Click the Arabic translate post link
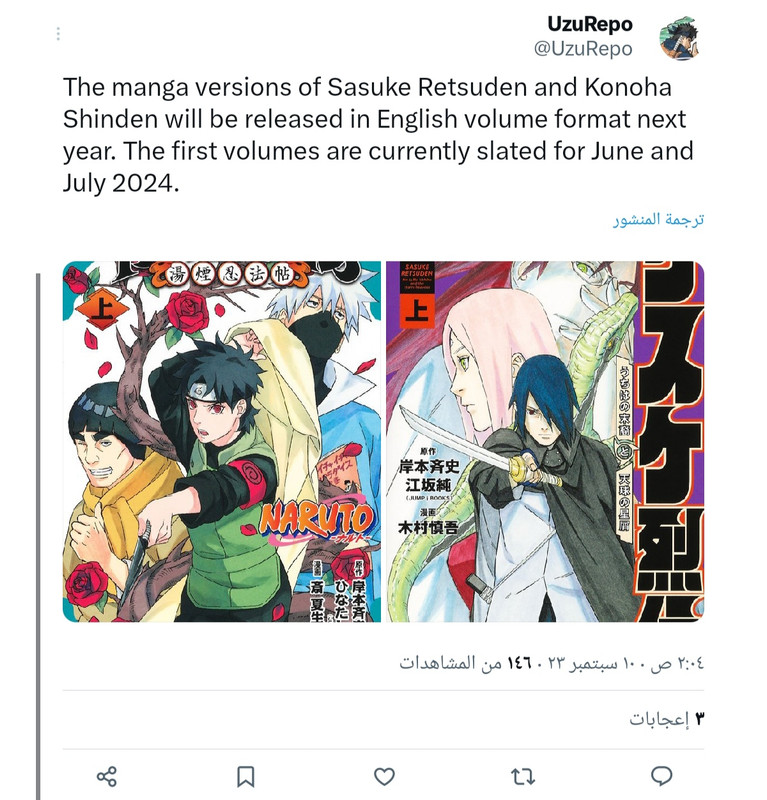The height and width of the screenshot is (800, 767). tap(658, 219)
